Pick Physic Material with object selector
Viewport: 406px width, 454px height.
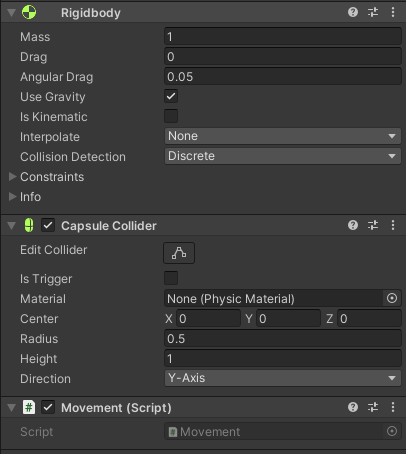[392, 298]
